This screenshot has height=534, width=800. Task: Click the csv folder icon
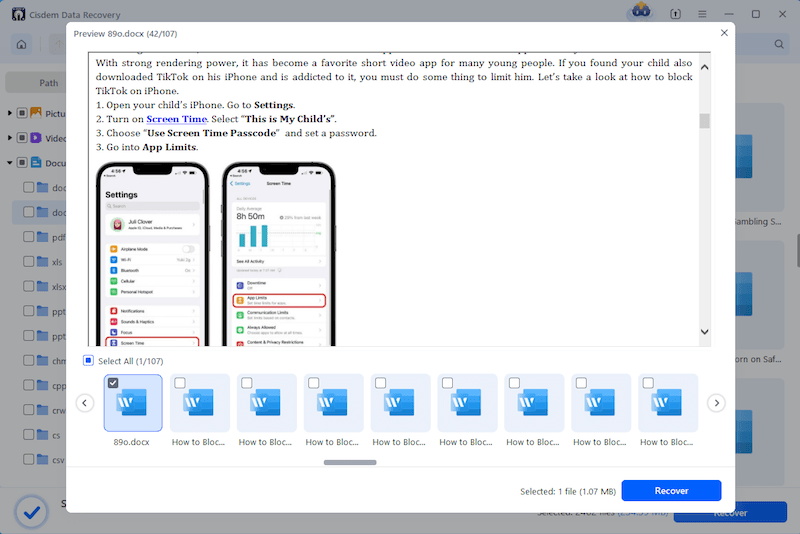click(43, 460)
